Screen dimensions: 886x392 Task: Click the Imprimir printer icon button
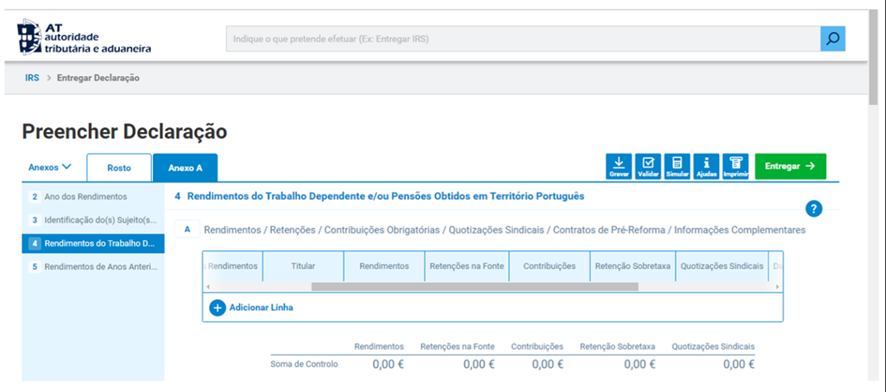coord(736,167)
